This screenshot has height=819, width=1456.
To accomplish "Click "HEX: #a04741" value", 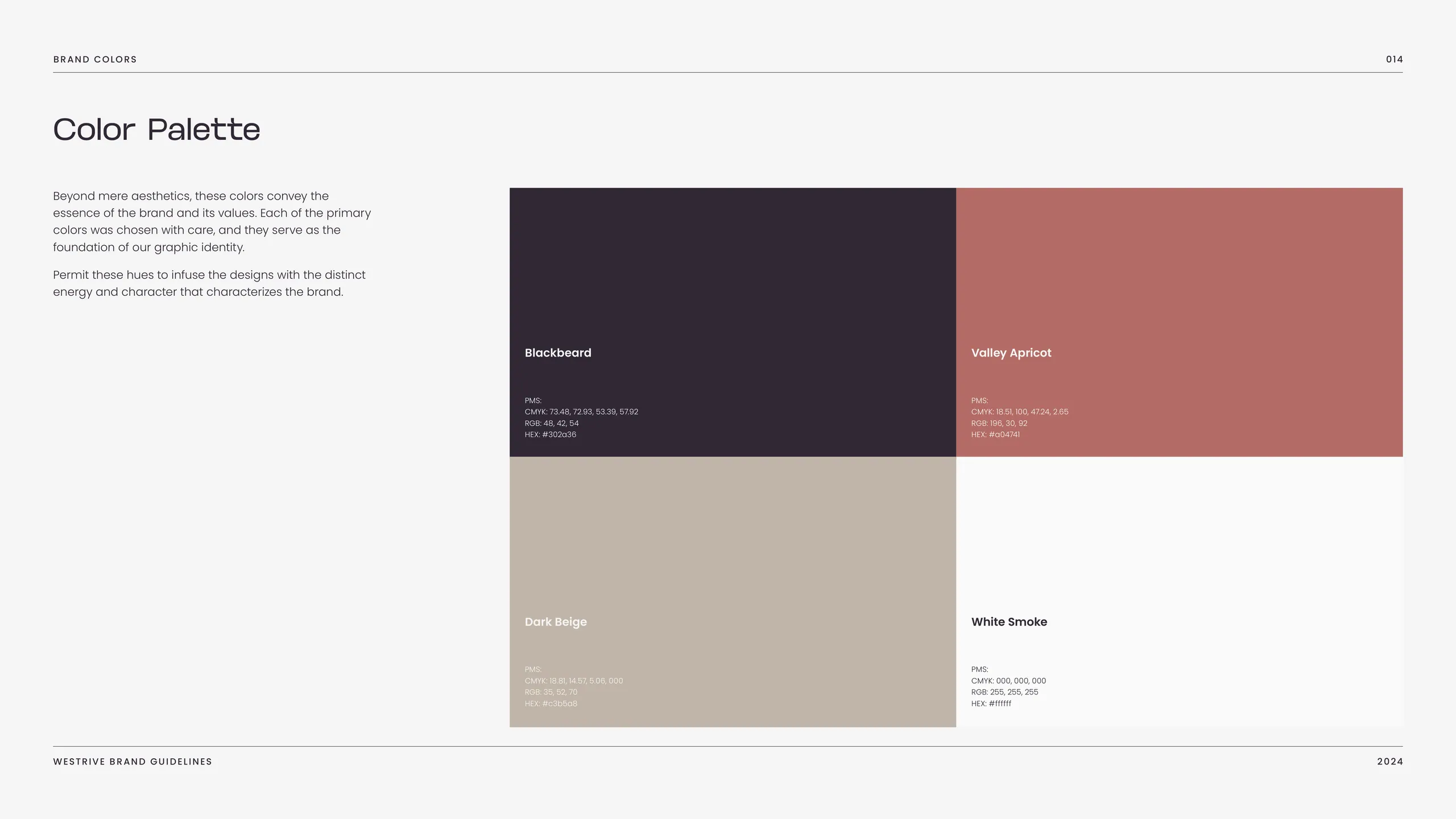I will pyautogui.click(x=995, y=435).
